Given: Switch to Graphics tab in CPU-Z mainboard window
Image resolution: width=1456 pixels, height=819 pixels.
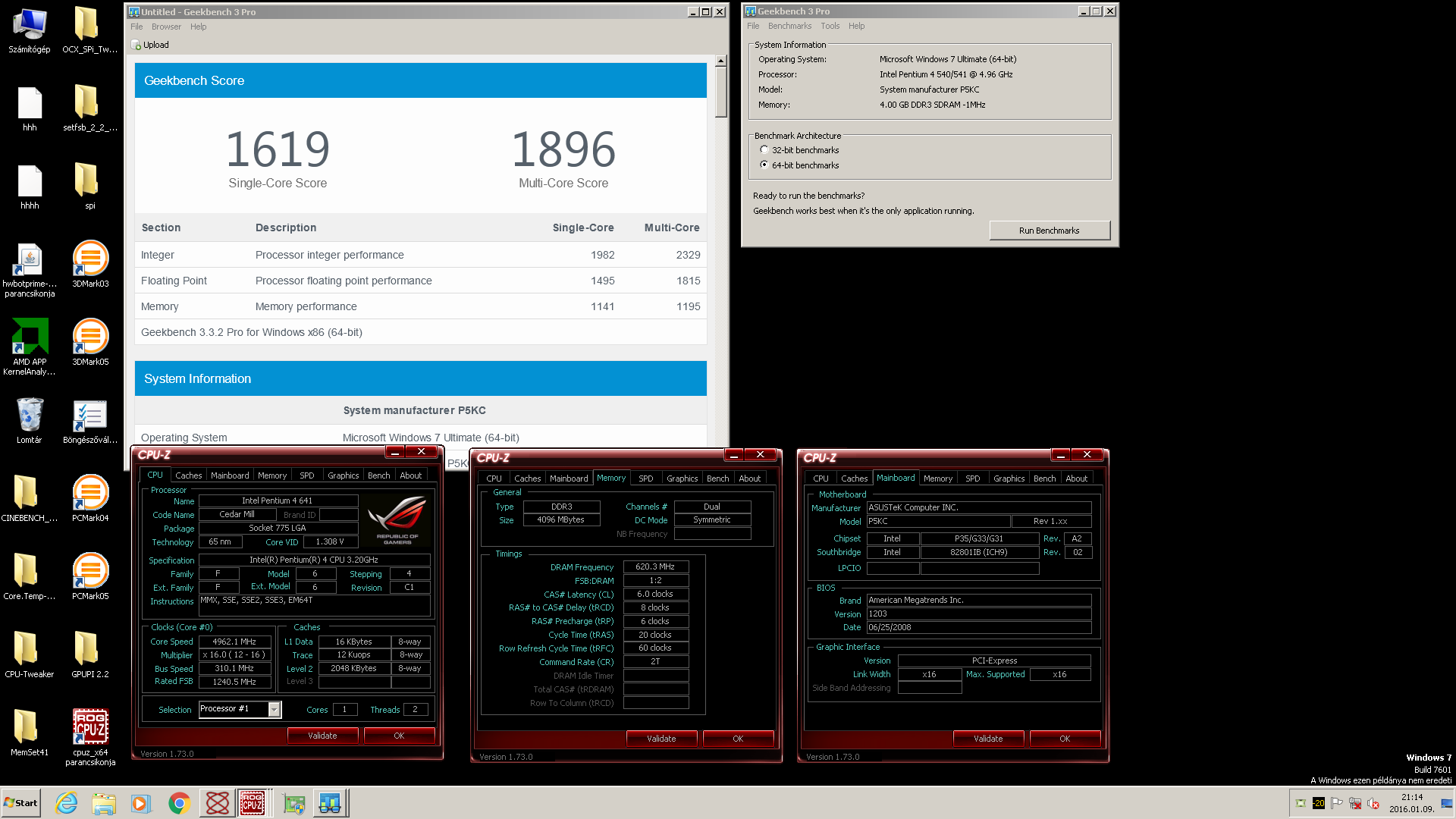Looking at the screenshot, I should pyautogui.click(x=1009, y=479).
